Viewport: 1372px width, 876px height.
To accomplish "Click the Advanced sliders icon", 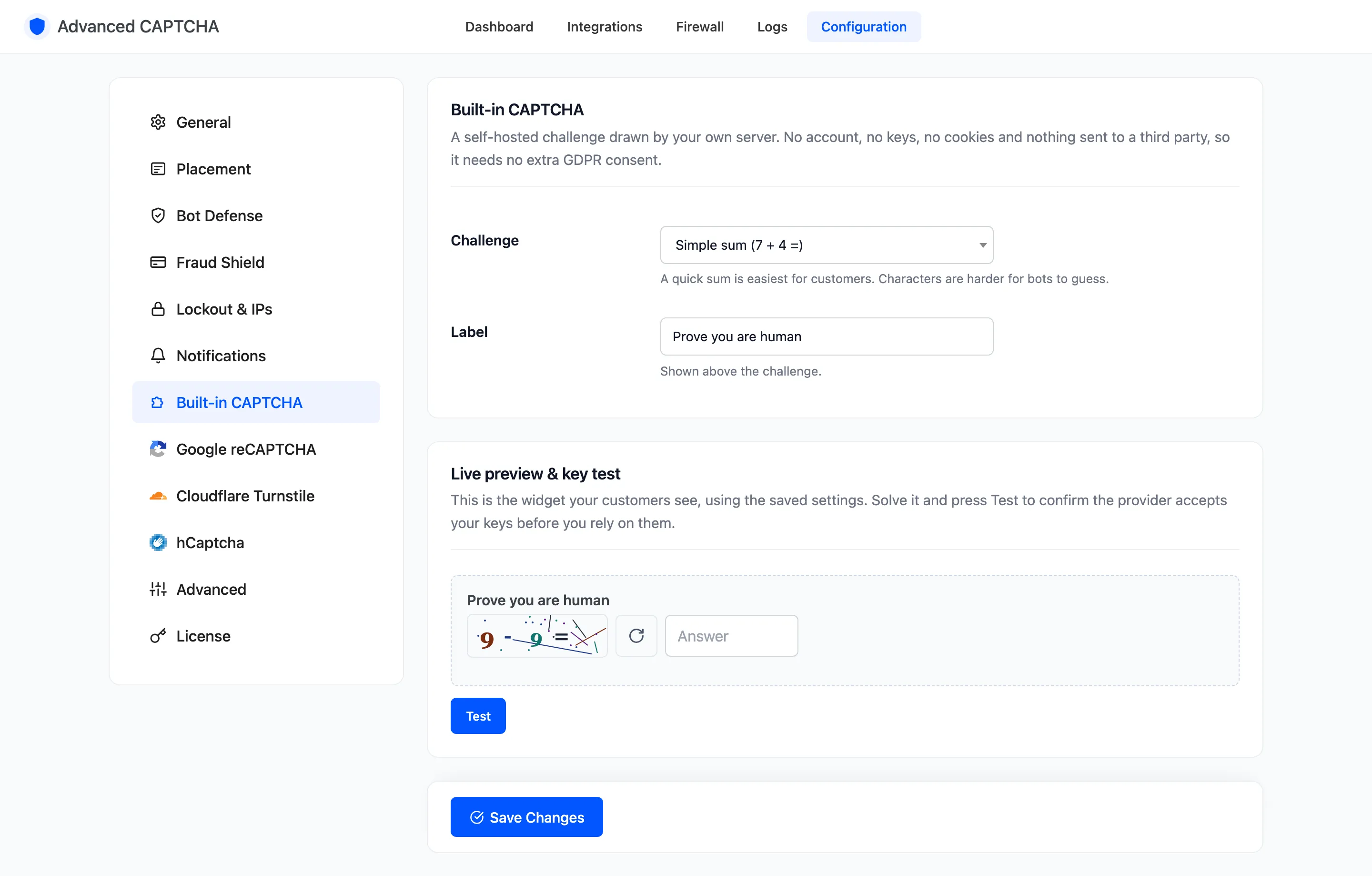I will click(x=158, y=589).
